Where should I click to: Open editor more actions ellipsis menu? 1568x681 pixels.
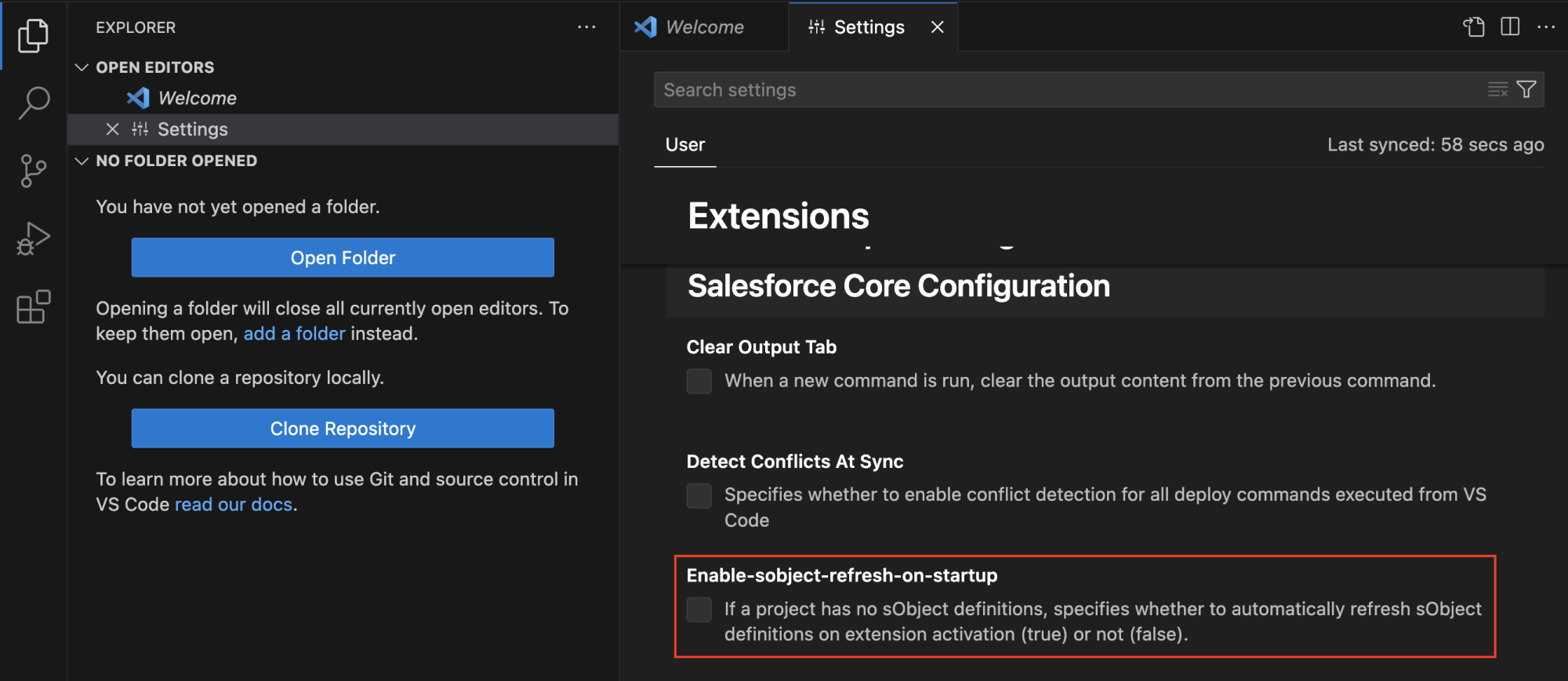pyautogui.click(x=1546, y=27)
